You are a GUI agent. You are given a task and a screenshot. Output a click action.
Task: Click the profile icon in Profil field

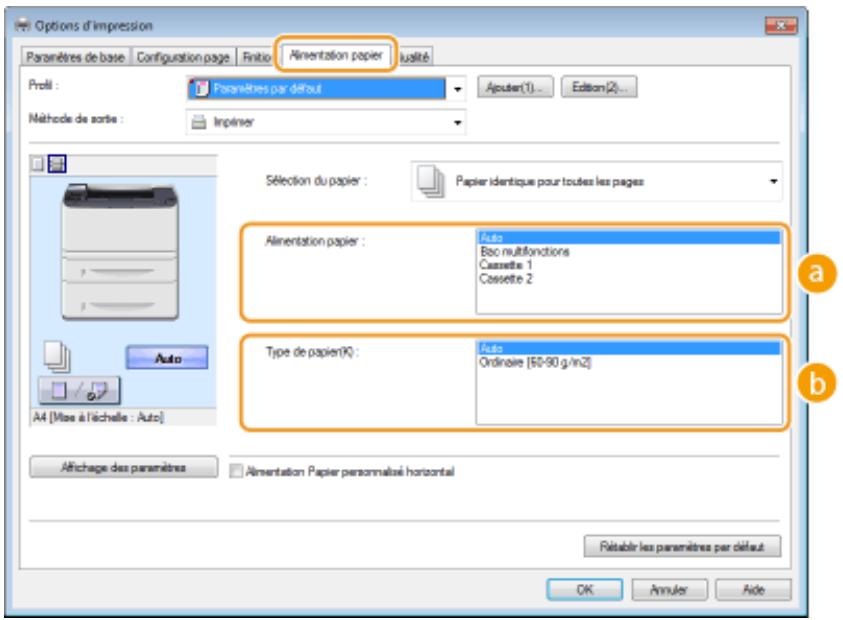pyautogui.click(x=201, y=89)
